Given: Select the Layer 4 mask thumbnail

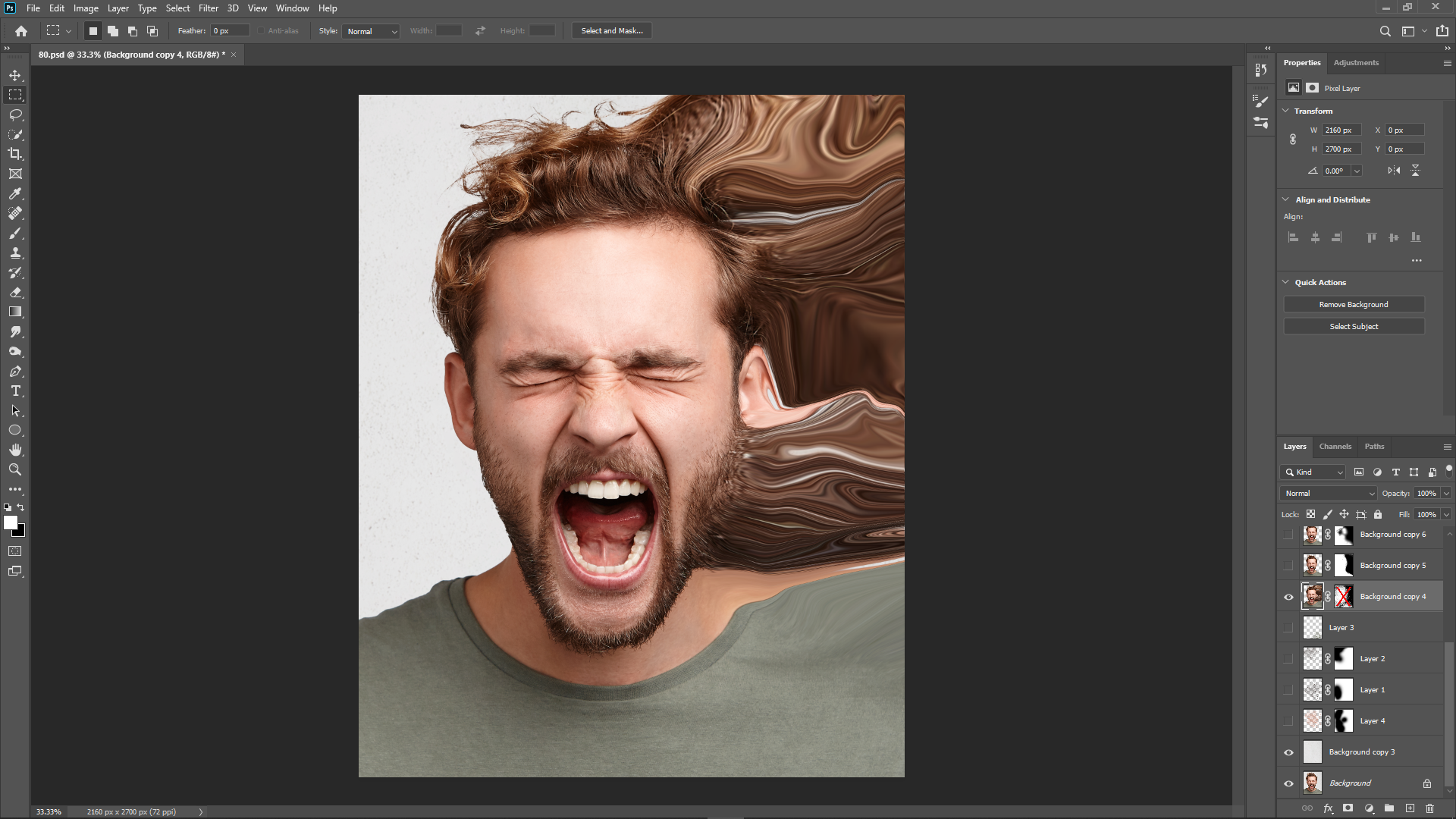Looking at the screenshot, I should click(1343, 721).
